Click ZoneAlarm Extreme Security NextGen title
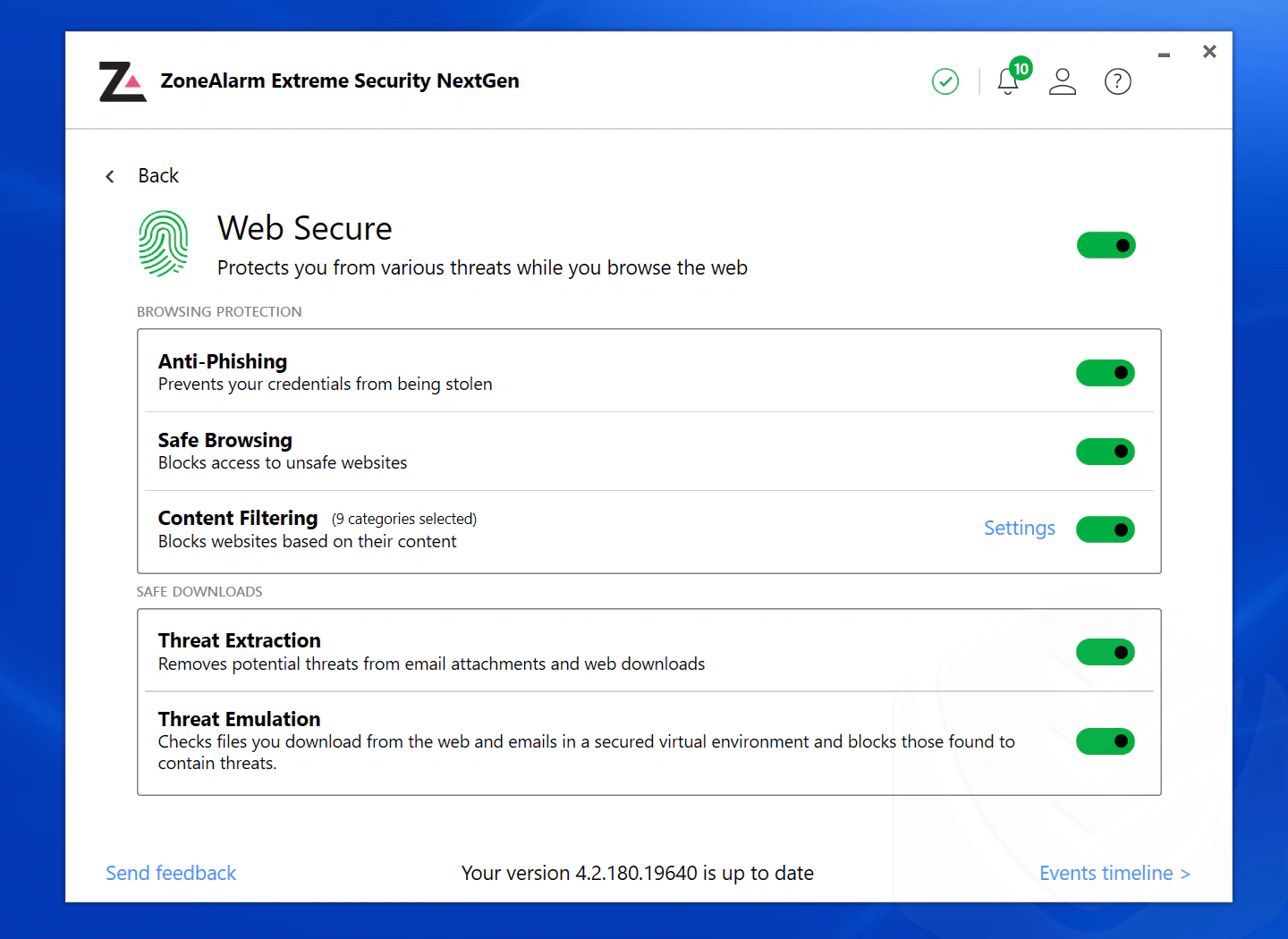This screenshot has width=1288, height=939. click(x=340, y=80)
